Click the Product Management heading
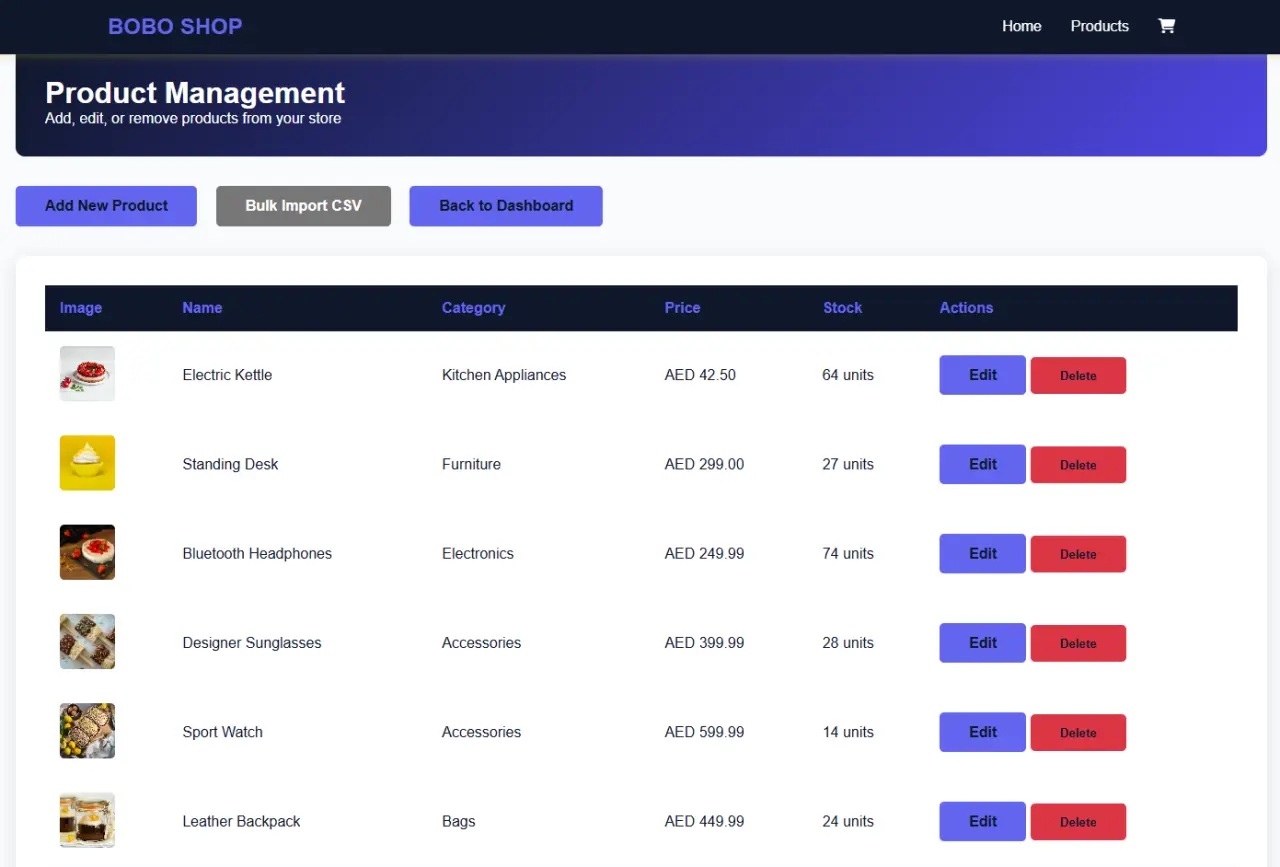 pos(195,93)
